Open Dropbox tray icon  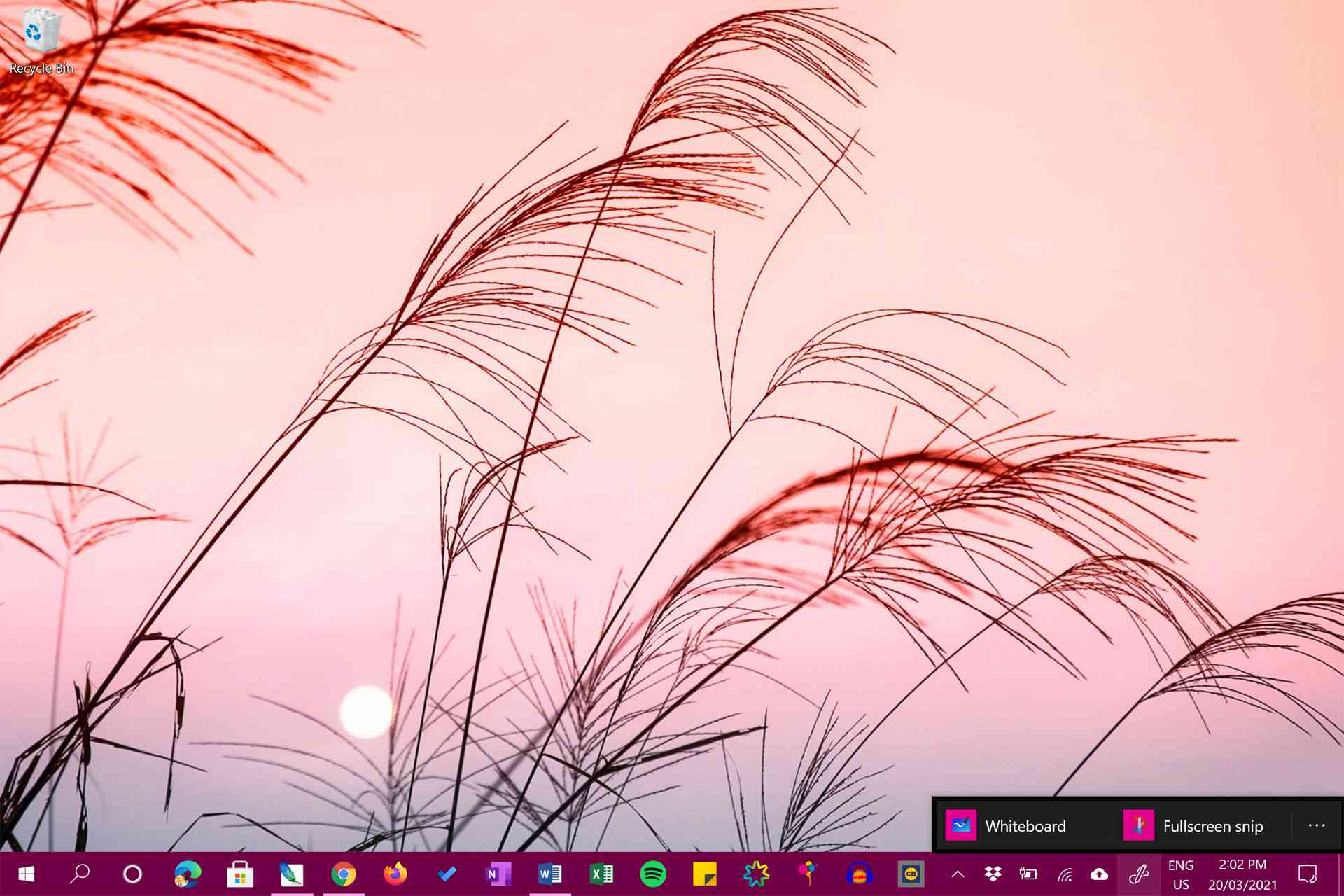pos(993,874)
